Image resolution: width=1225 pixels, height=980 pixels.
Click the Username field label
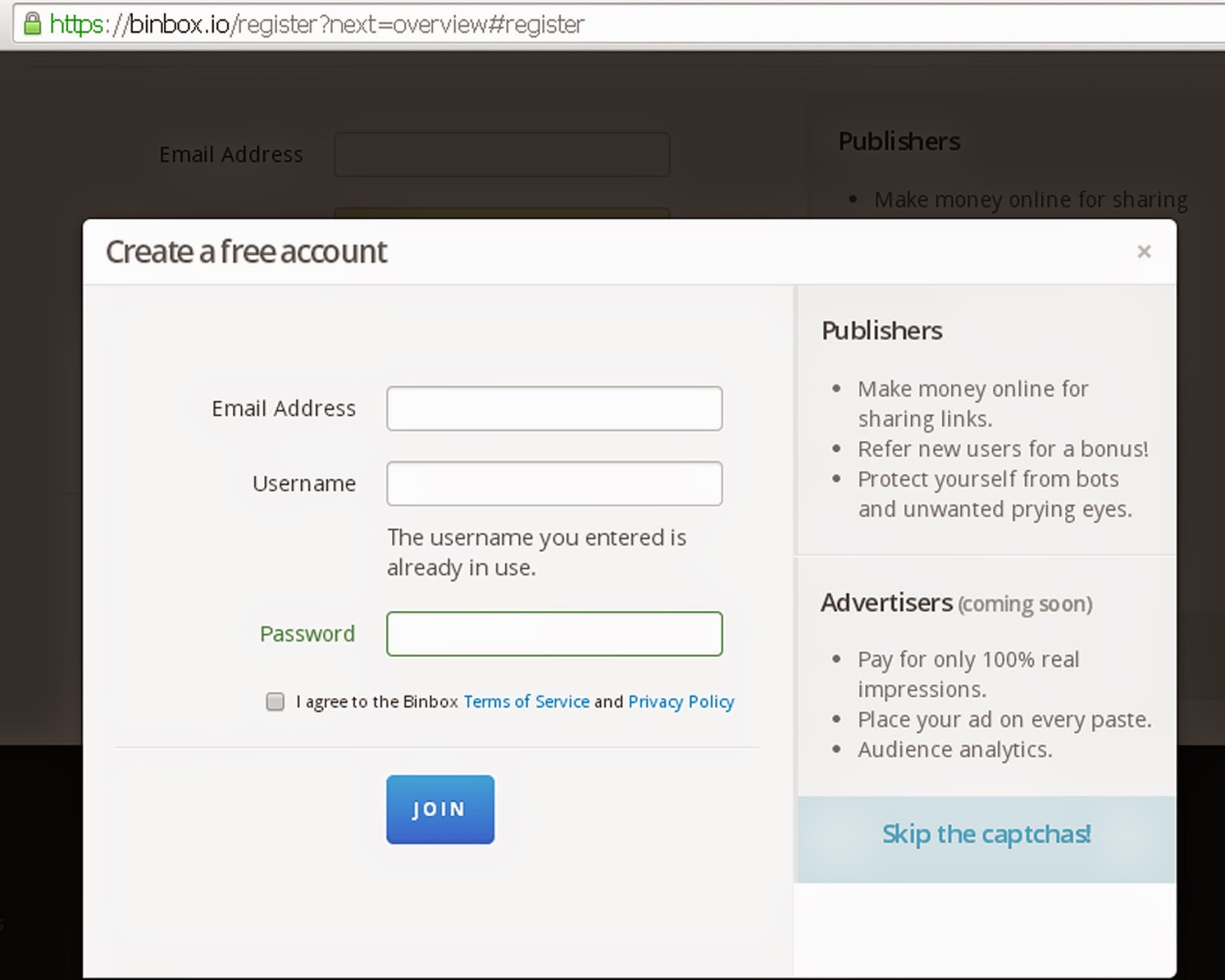coord(304,484)
